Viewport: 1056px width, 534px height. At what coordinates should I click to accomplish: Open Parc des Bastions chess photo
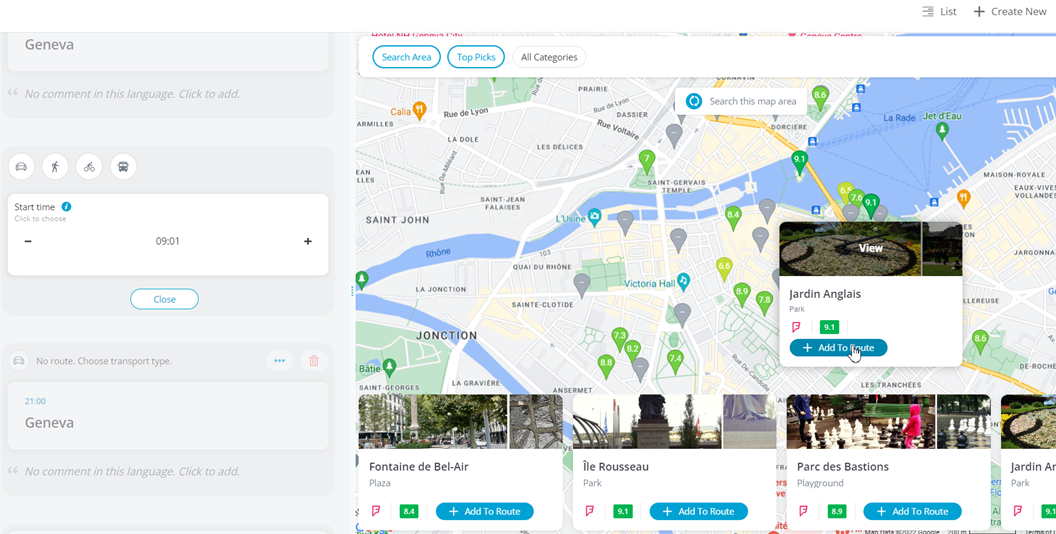click(861, 422)
